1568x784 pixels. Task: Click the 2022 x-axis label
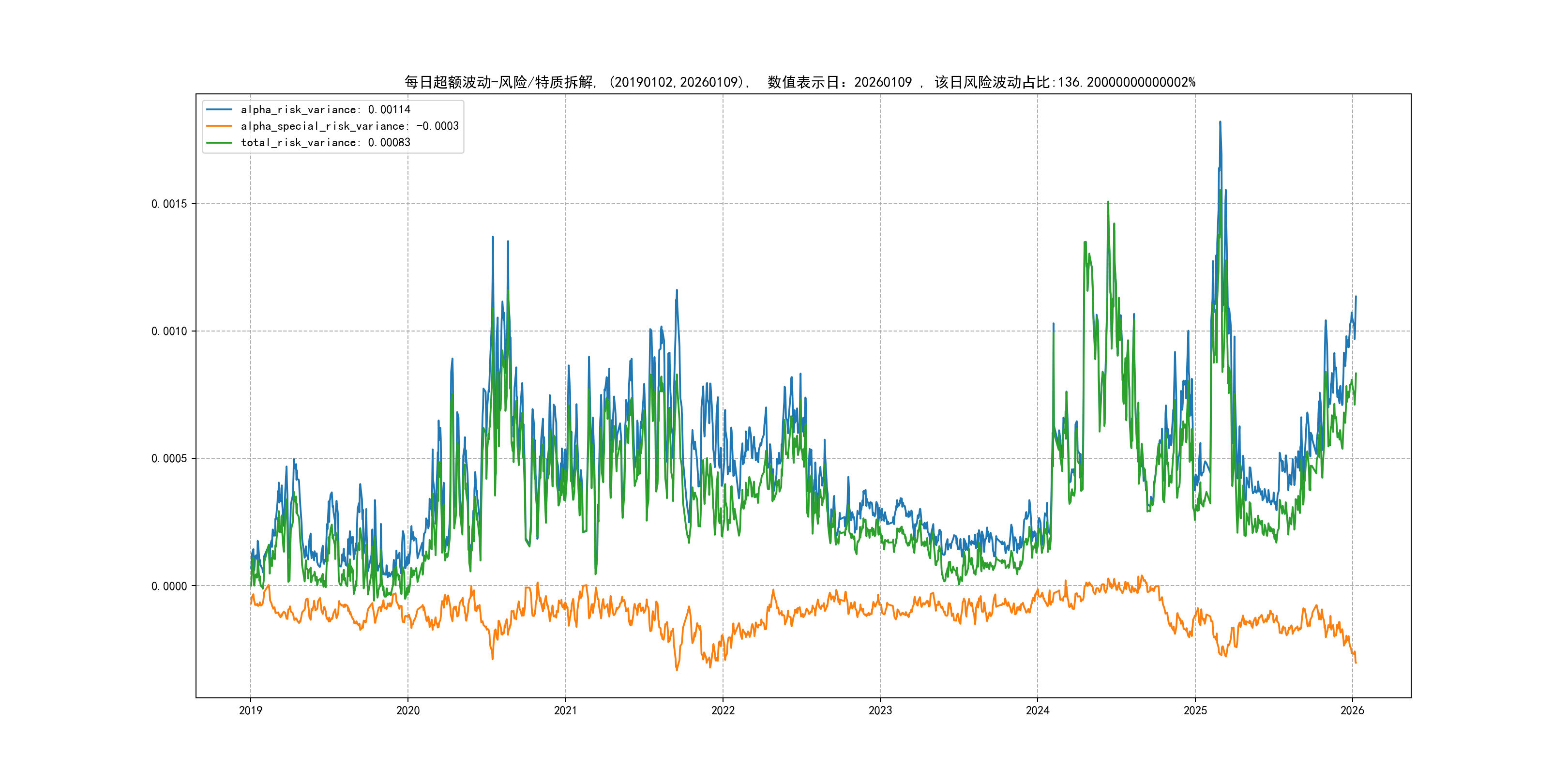click(723, 710)
